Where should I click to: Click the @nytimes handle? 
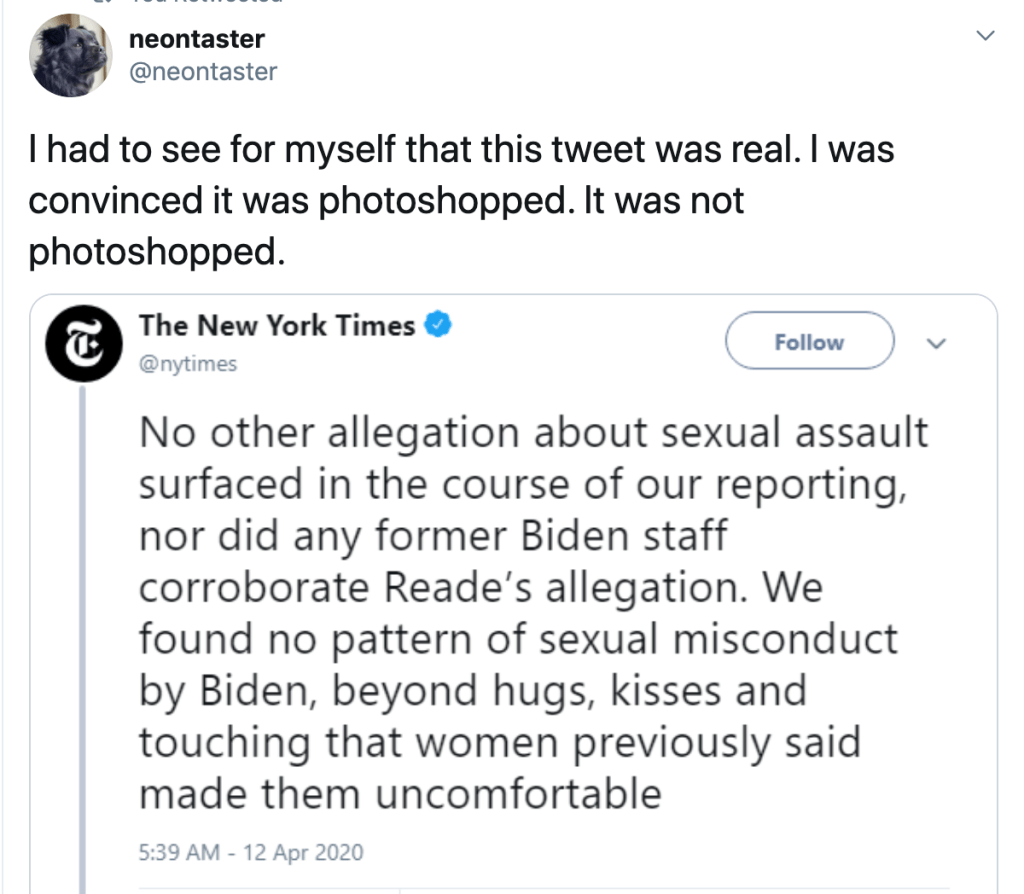[188, 363]
